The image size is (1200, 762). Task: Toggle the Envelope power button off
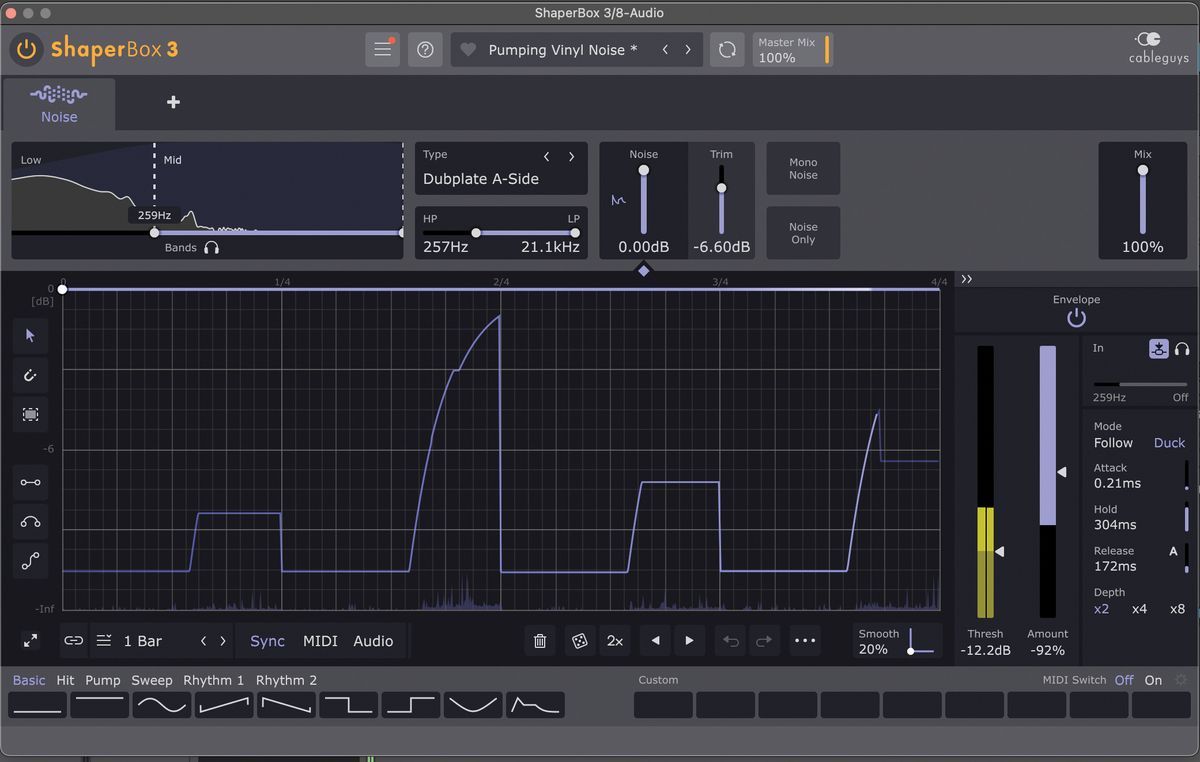[x=1076, y=317]
